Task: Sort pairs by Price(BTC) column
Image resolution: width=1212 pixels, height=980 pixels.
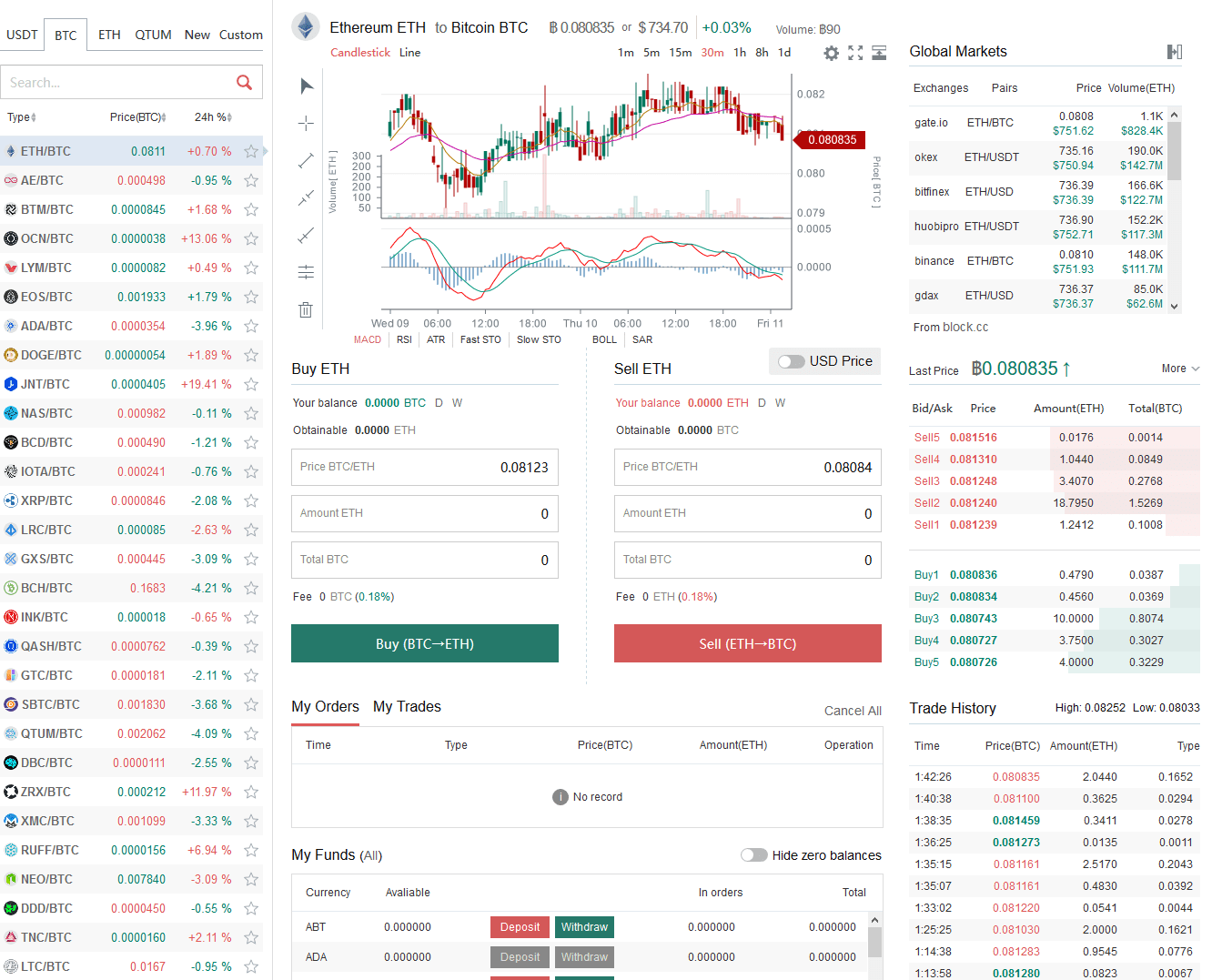Action: (x=138, y=117)
